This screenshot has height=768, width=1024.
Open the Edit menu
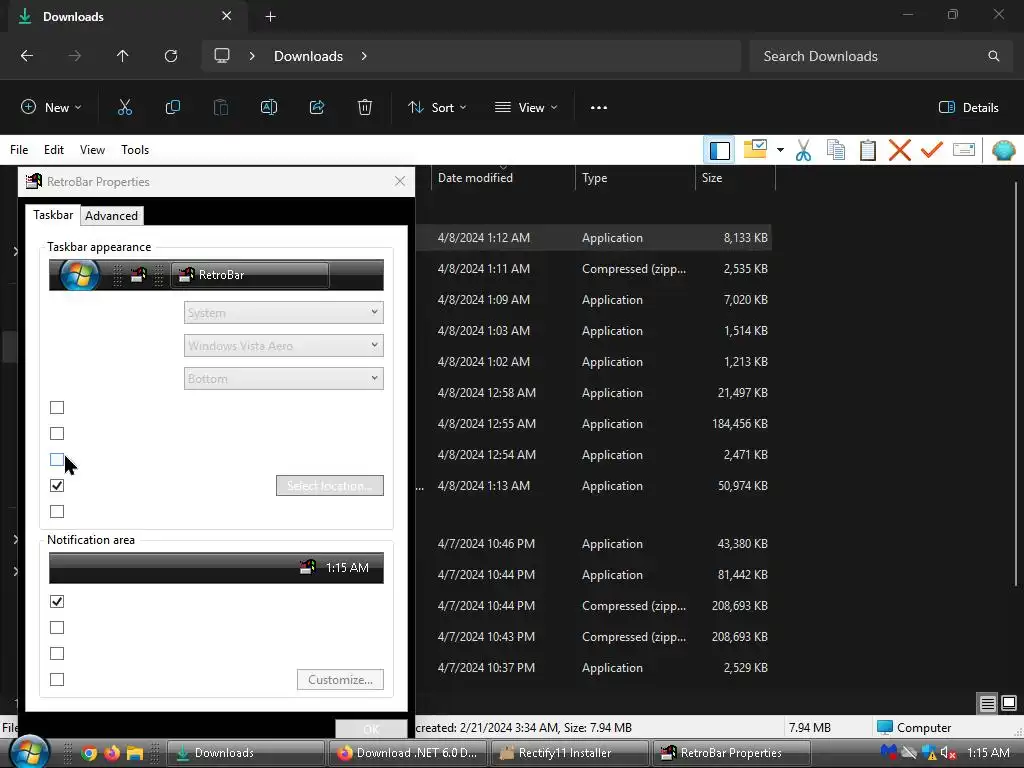point(54,150)
